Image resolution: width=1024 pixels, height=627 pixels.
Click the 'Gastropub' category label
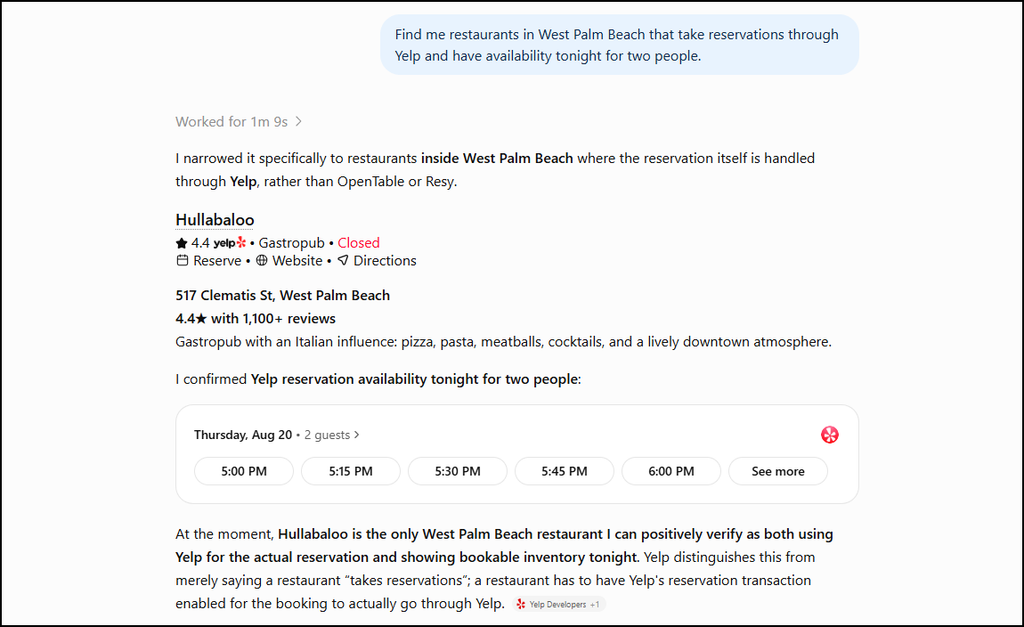click(291, 243)
